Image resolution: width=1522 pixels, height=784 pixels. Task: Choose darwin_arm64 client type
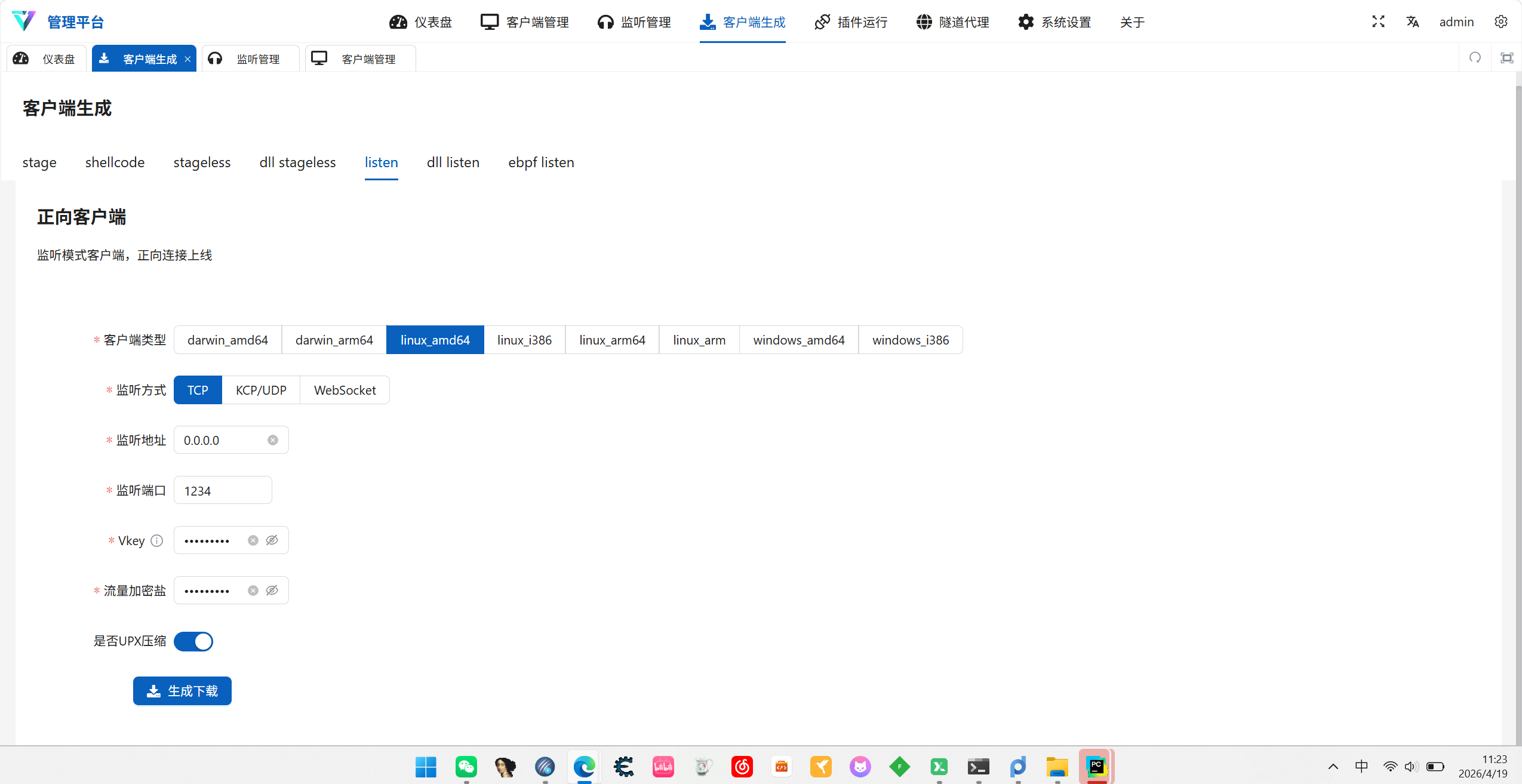(334, 340)
